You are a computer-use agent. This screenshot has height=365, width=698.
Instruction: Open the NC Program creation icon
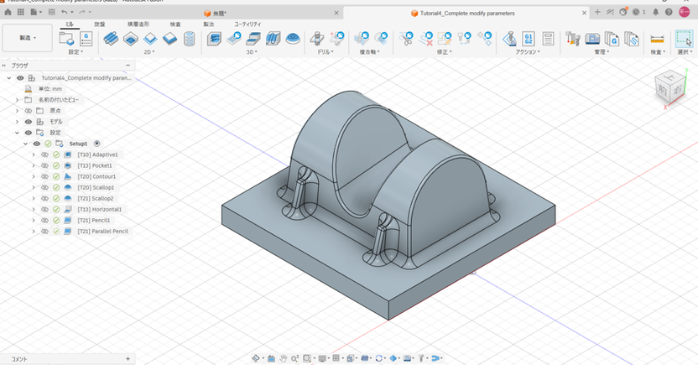pos(86,39)
